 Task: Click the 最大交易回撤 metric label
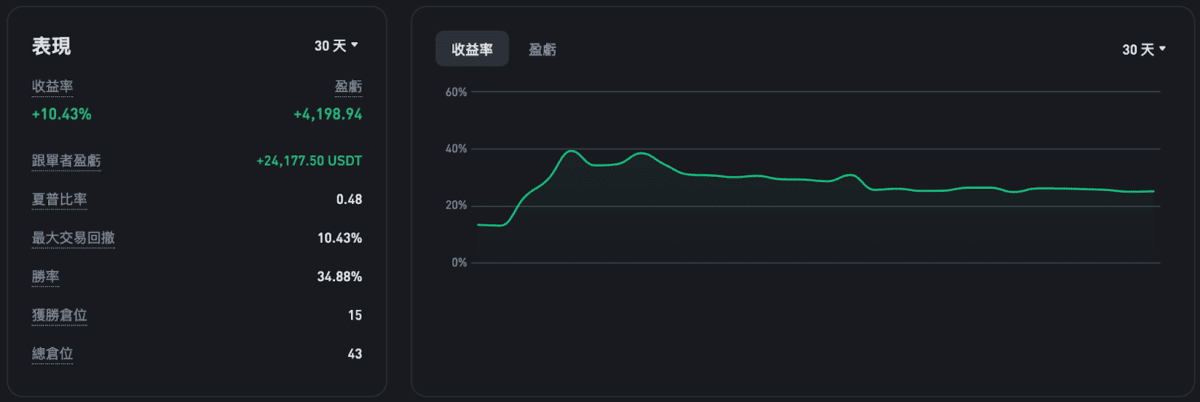point(73,238)
